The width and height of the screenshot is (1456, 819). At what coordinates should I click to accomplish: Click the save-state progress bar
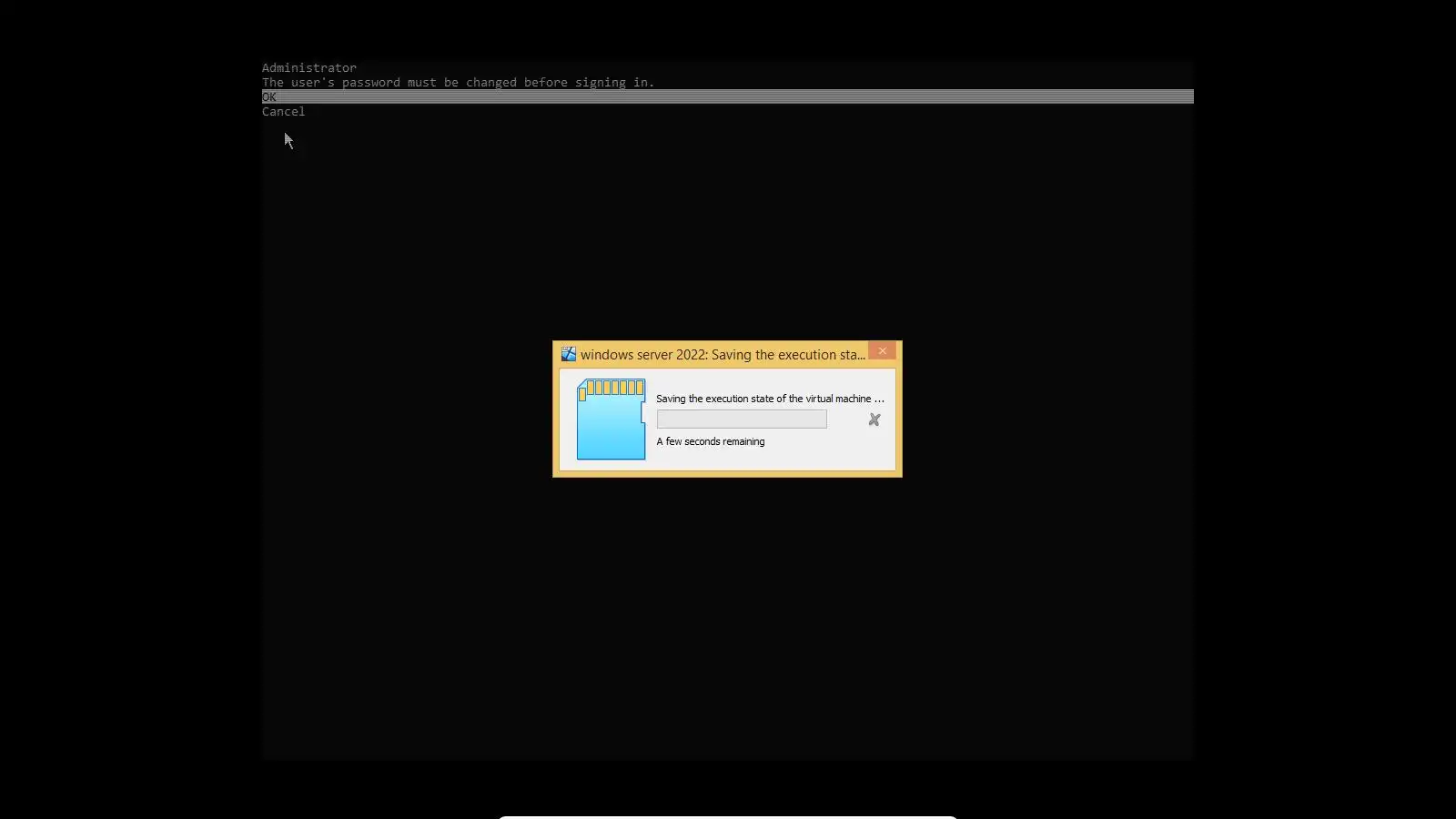point(742,419)
